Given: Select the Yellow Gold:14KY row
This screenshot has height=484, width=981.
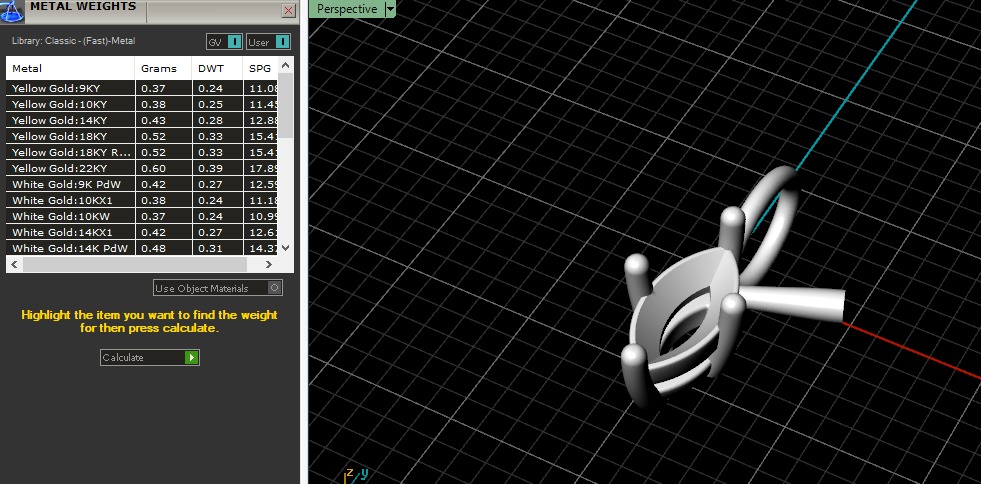Looking at the screenshot, I should [141, 120].
